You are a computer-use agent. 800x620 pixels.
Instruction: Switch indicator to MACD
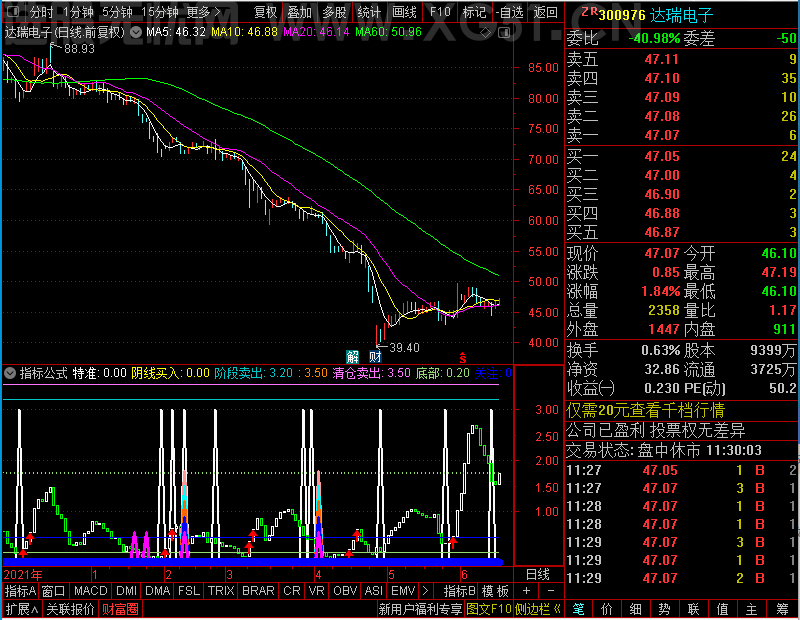[x=90, y=591]
